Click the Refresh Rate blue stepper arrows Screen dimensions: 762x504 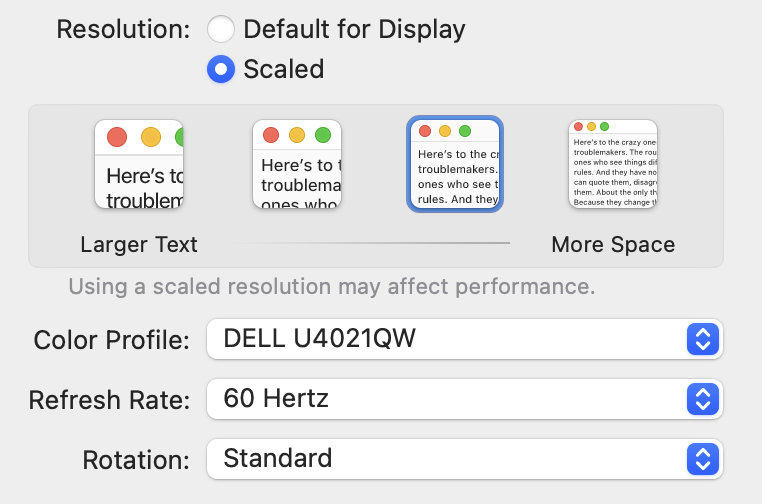point(703,400)
